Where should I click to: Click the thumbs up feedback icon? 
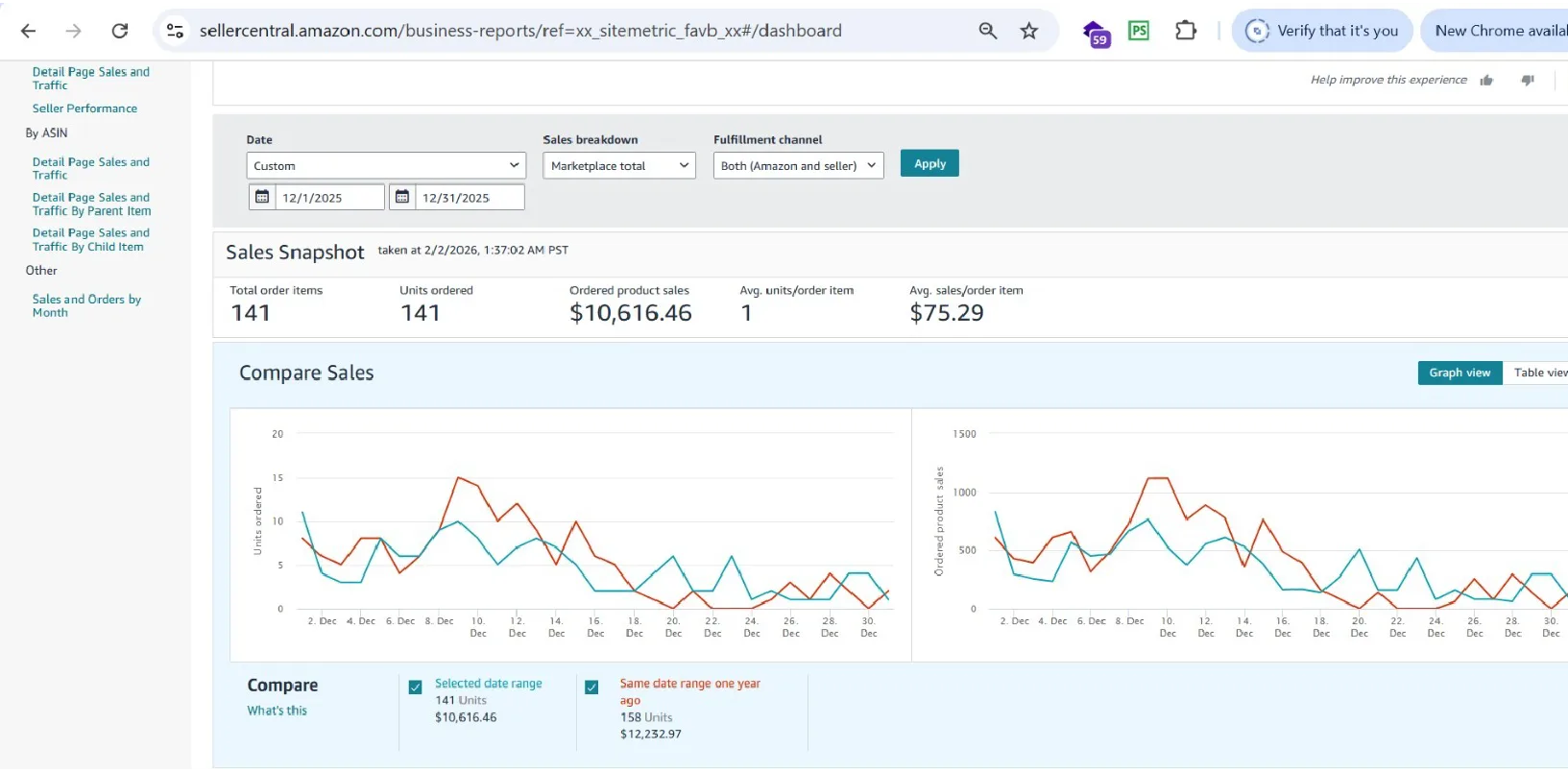coord(1486,81)
